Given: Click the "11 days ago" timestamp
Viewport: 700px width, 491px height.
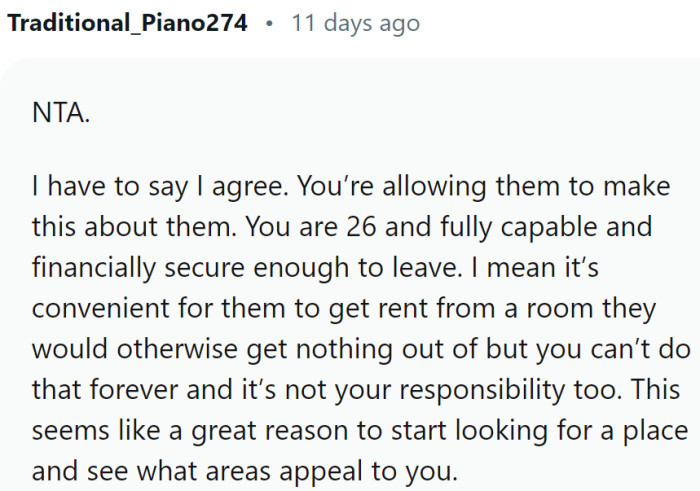Looking at the screenshot, I should pyautogui.click(x=355, y=23).
